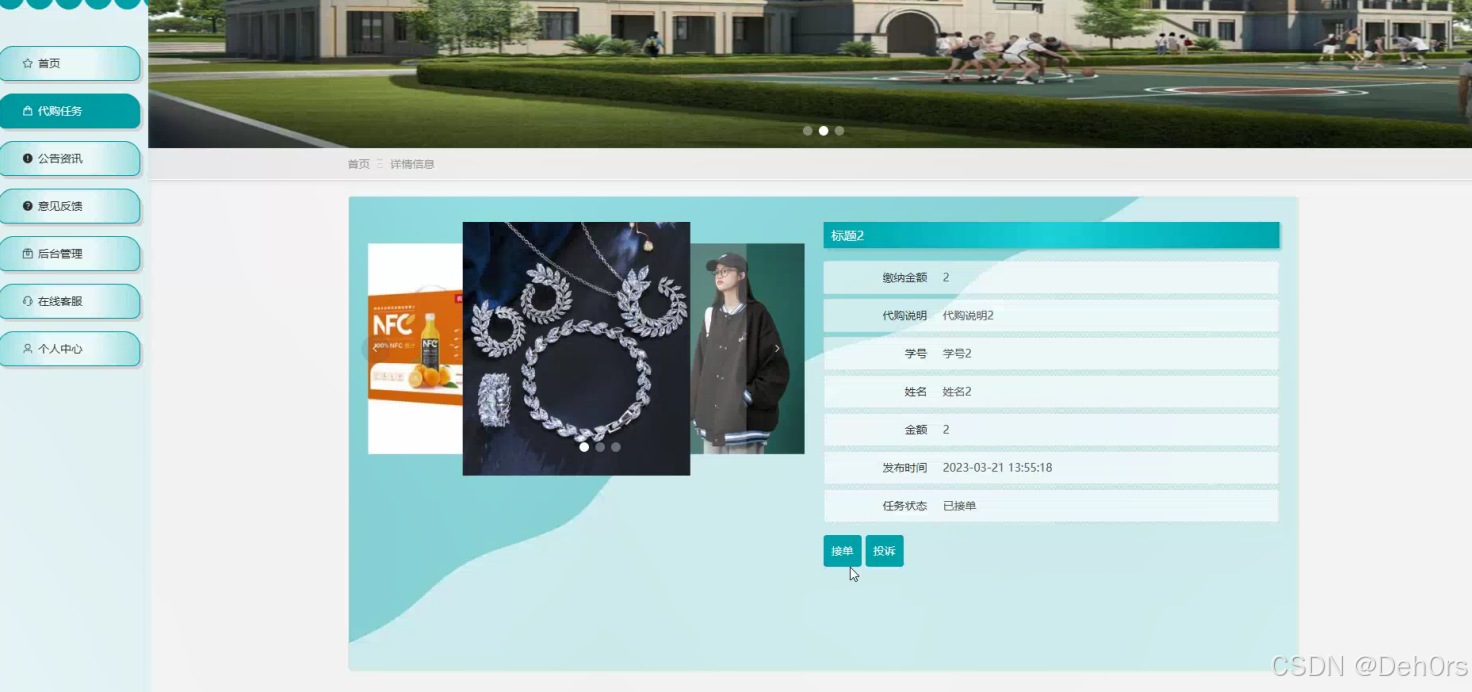Click the 金额 row label

click(x=915, y=430)
